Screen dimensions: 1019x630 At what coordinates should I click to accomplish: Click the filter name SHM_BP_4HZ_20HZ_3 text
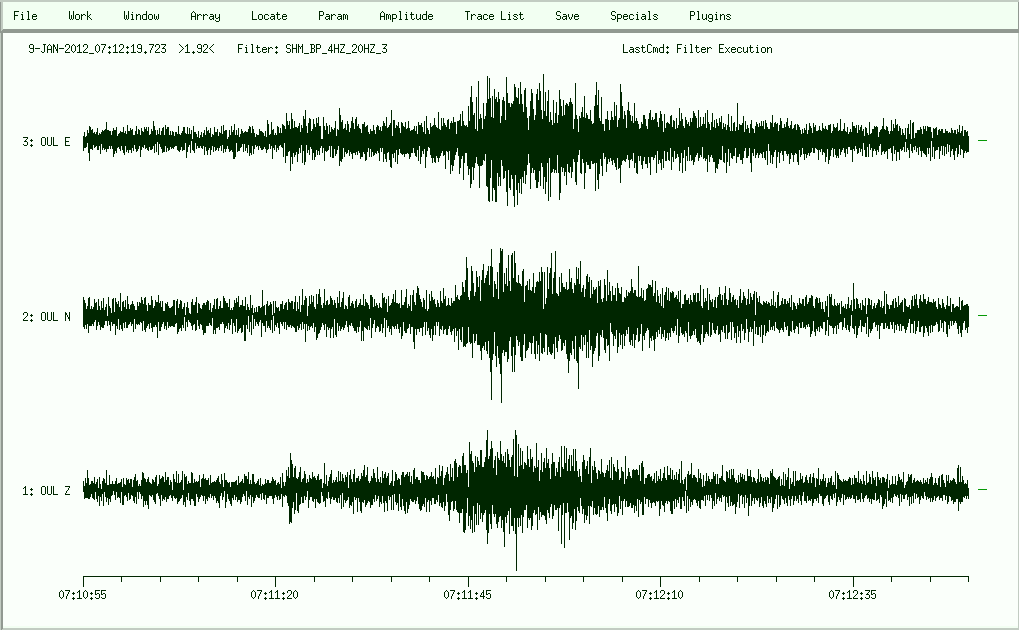tap(336, 49)
